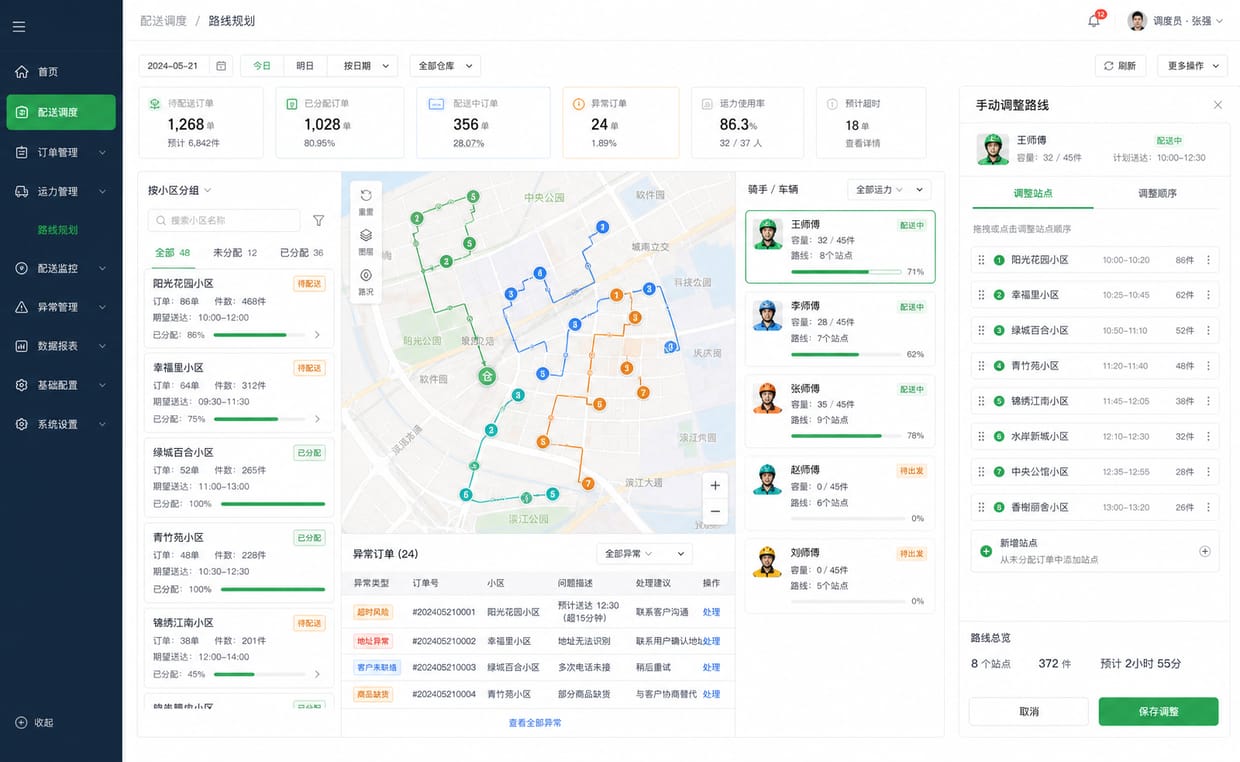Click the filter funnel icon beside community search
This screenshot has width=1240, height=762.
click(318, 220)
